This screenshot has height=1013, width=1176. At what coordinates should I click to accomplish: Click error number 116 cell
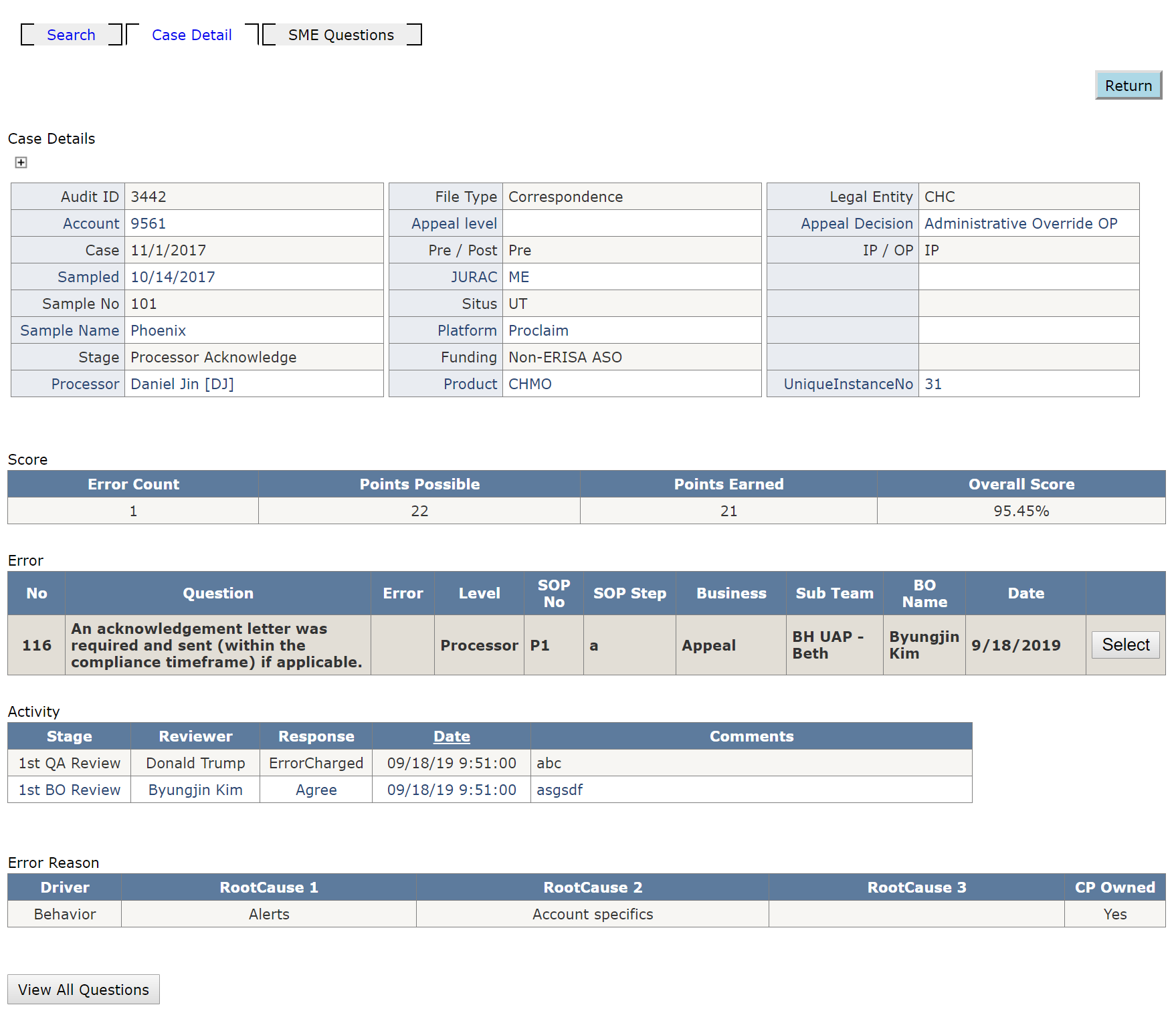pos(37,645)
